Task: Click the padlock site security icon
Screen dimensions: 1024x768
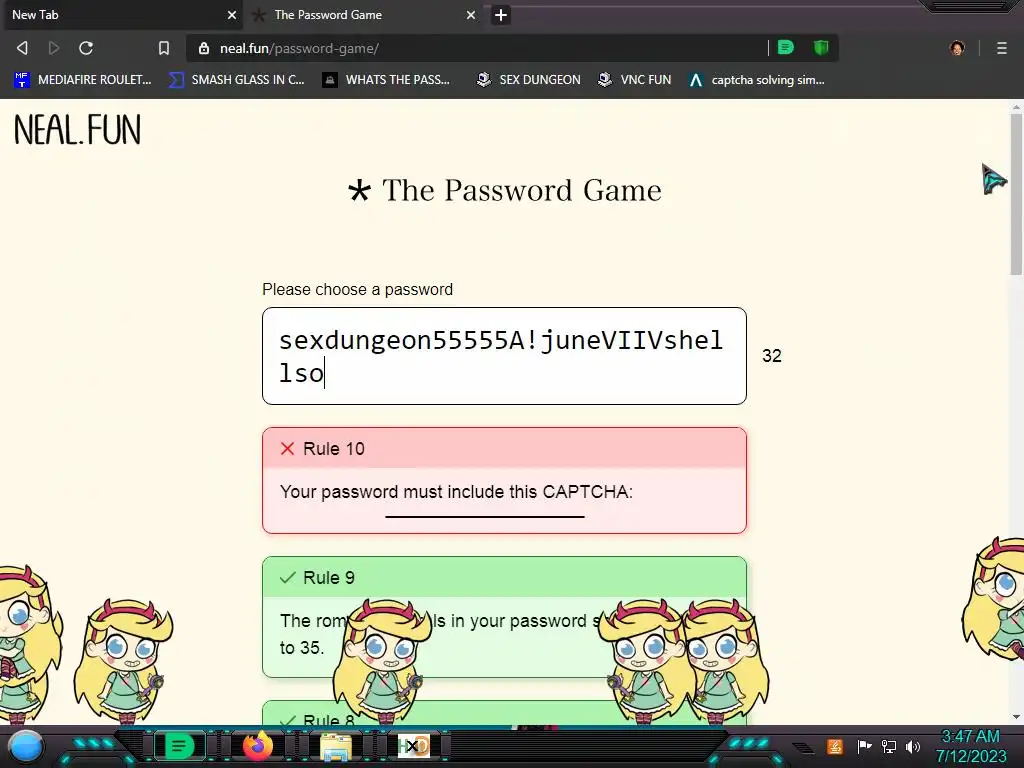Action: 204,48
